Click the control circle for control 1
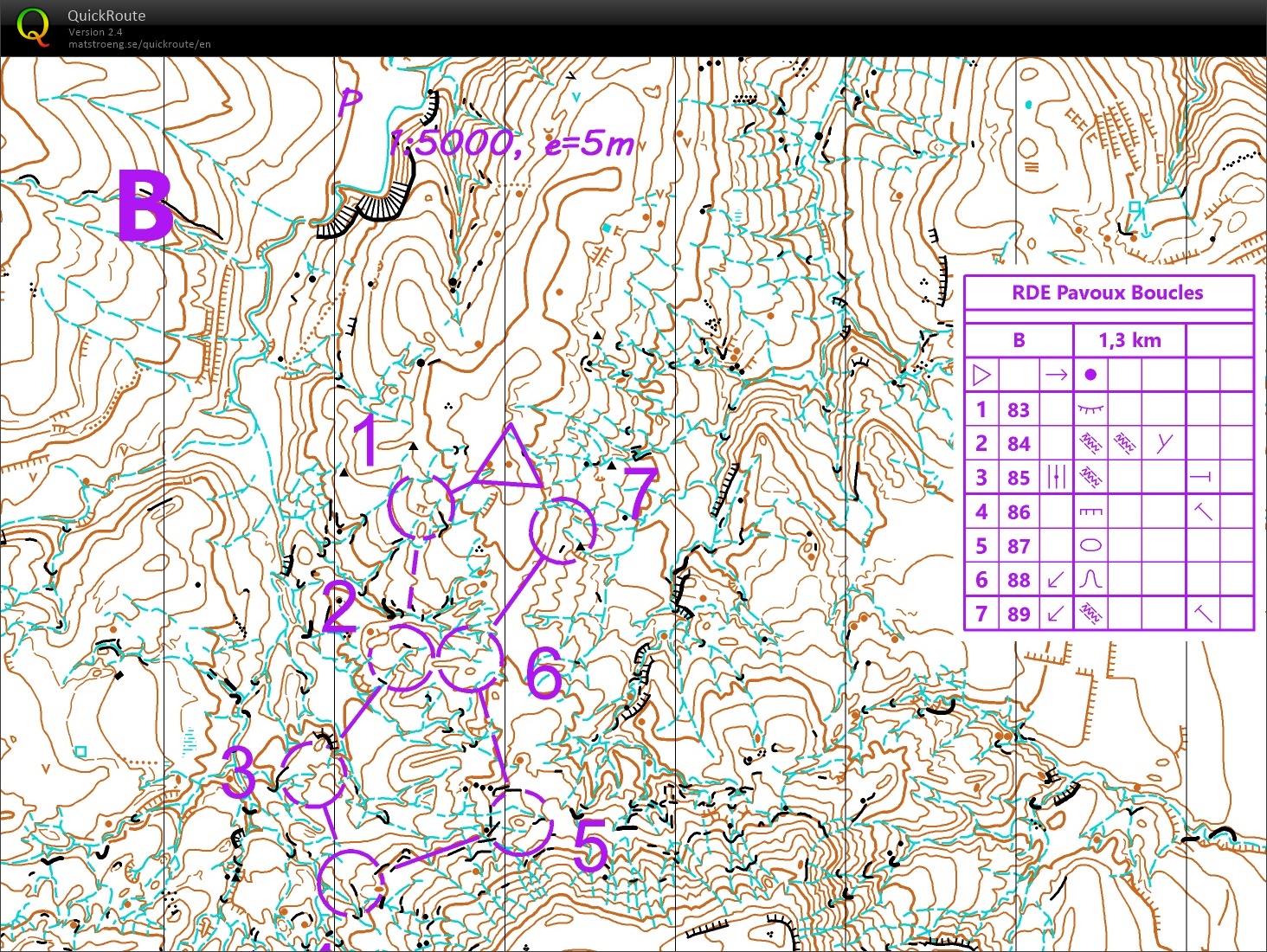Image resolution: width=1267 pixels, height=952 pixels. 421,506
